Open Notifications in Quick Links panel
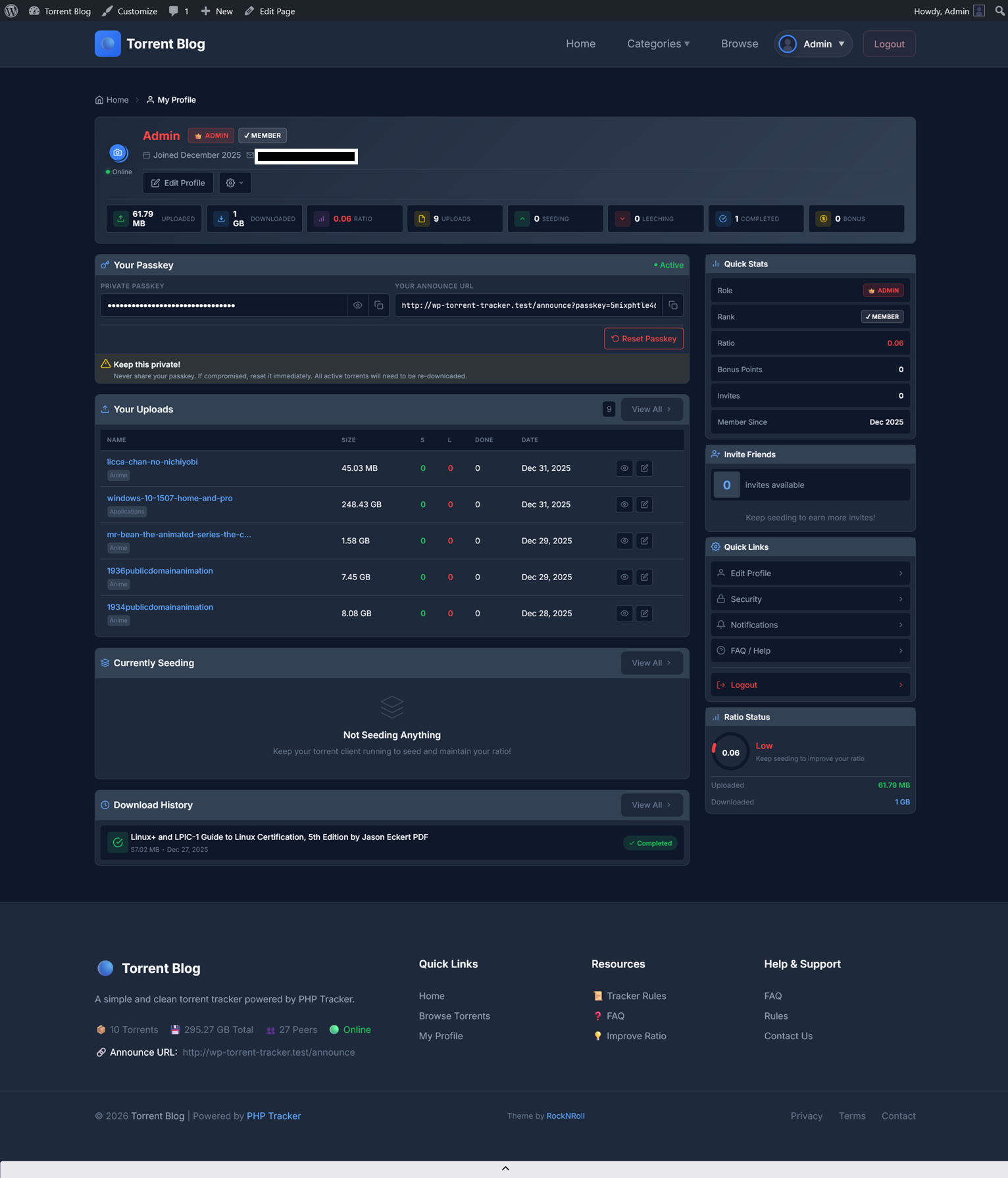1008x1178 pixels. [x=811, y=625]
